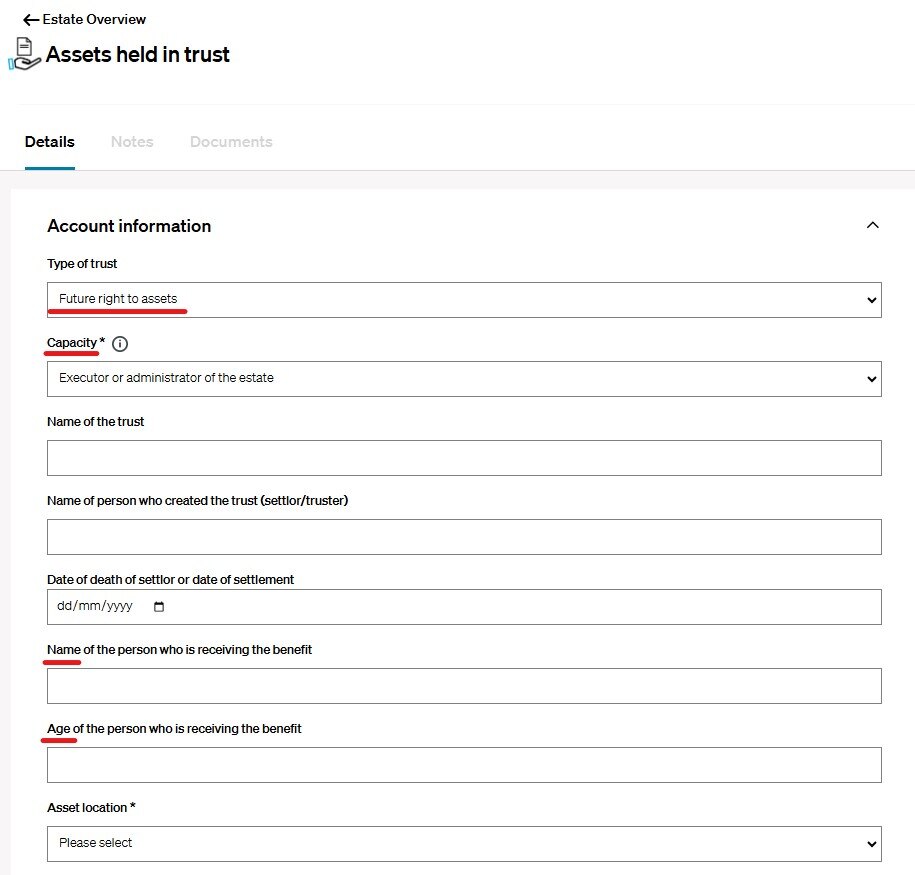Switch to the Notes tab
Screen dimensions: 915x875
132,142
